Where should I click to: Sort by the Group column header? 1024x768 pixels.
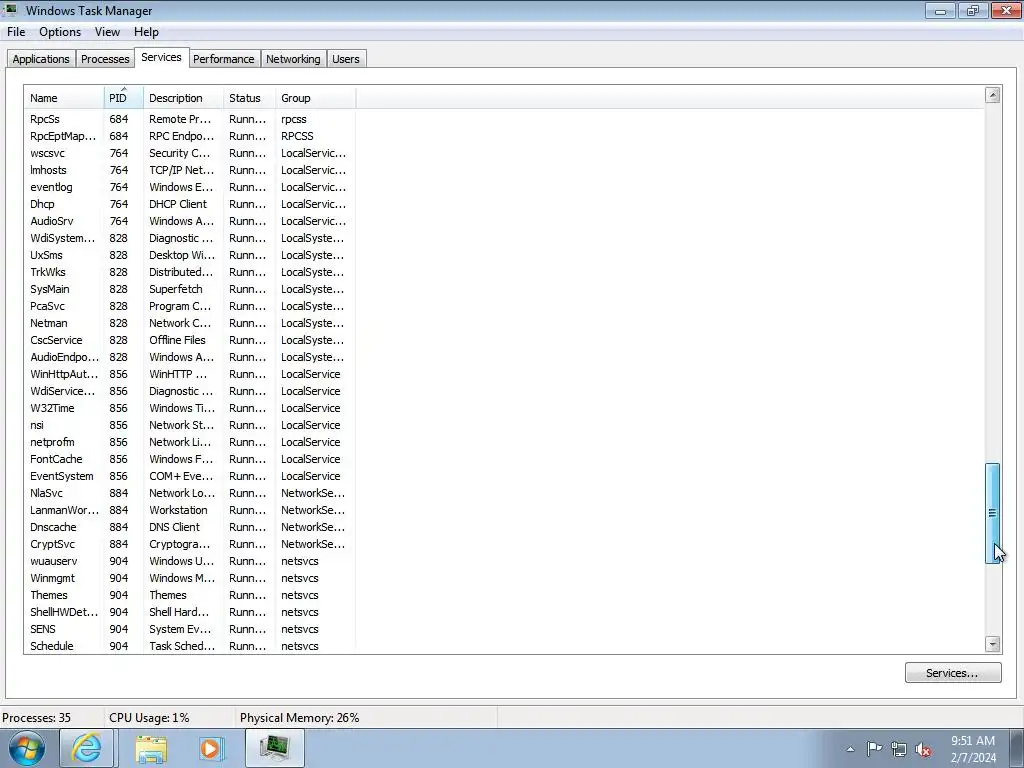coord(316,98)
